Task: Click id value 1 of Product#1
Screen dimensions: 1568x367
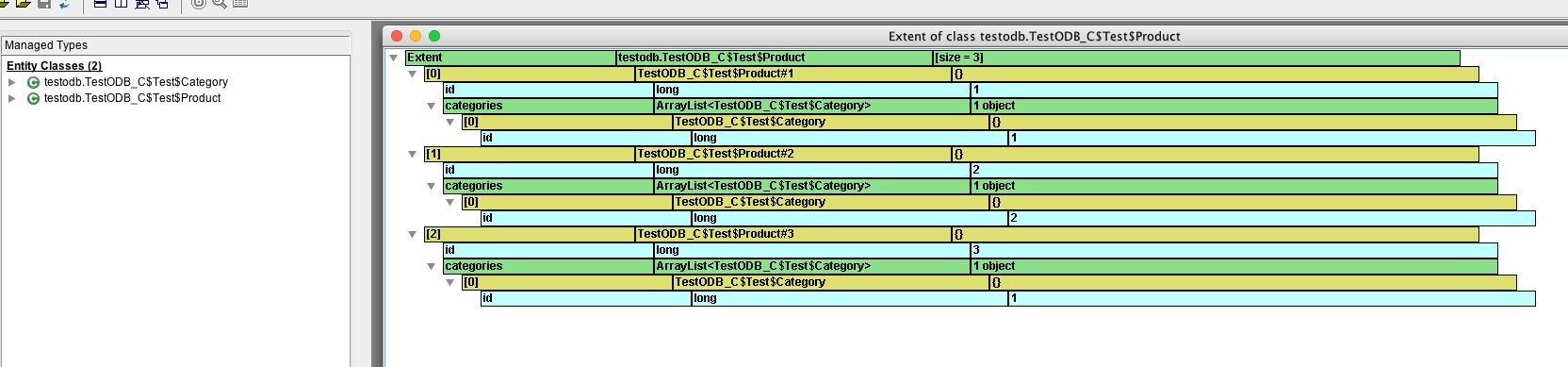Action: click(x=1233, y=90)
